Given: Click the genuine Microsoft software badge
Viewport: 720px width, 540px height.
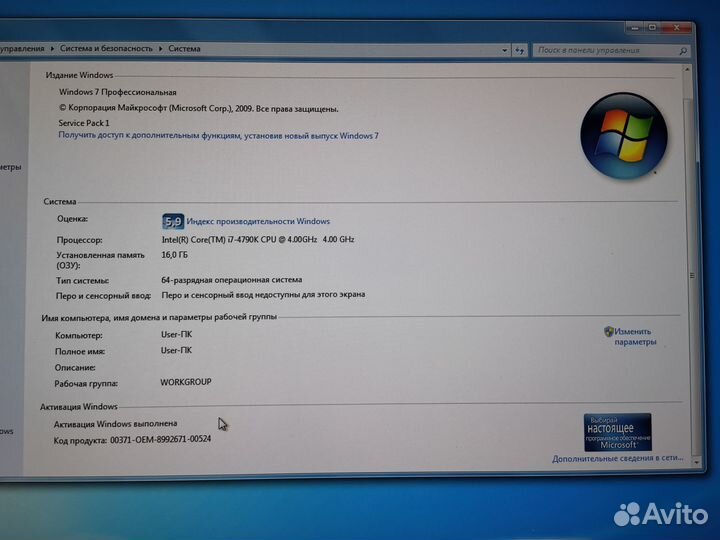Looking at the screenshot, I should coord(618,432).
